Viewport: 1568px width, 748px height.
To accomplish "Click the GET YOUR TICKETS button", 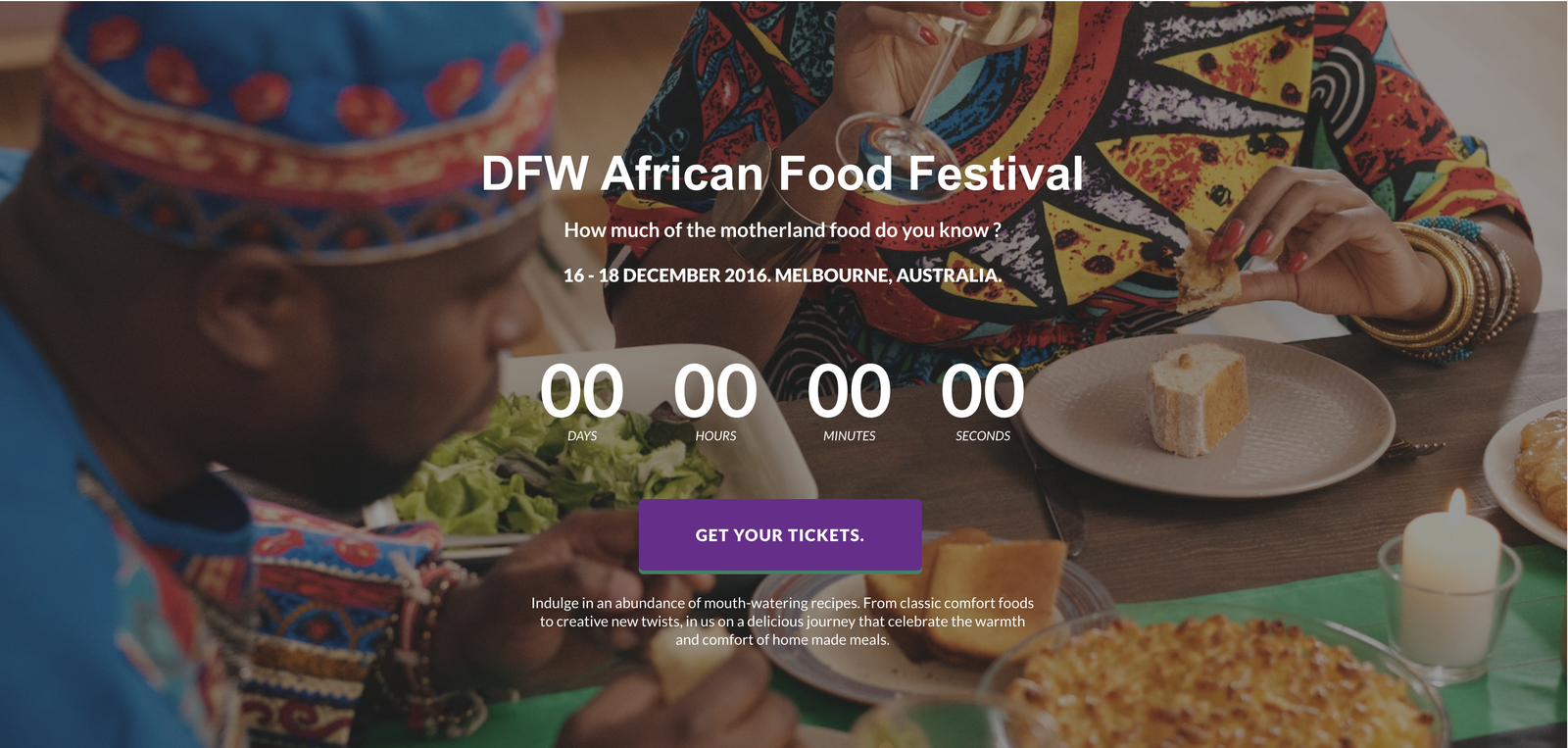I will point(780,535).
